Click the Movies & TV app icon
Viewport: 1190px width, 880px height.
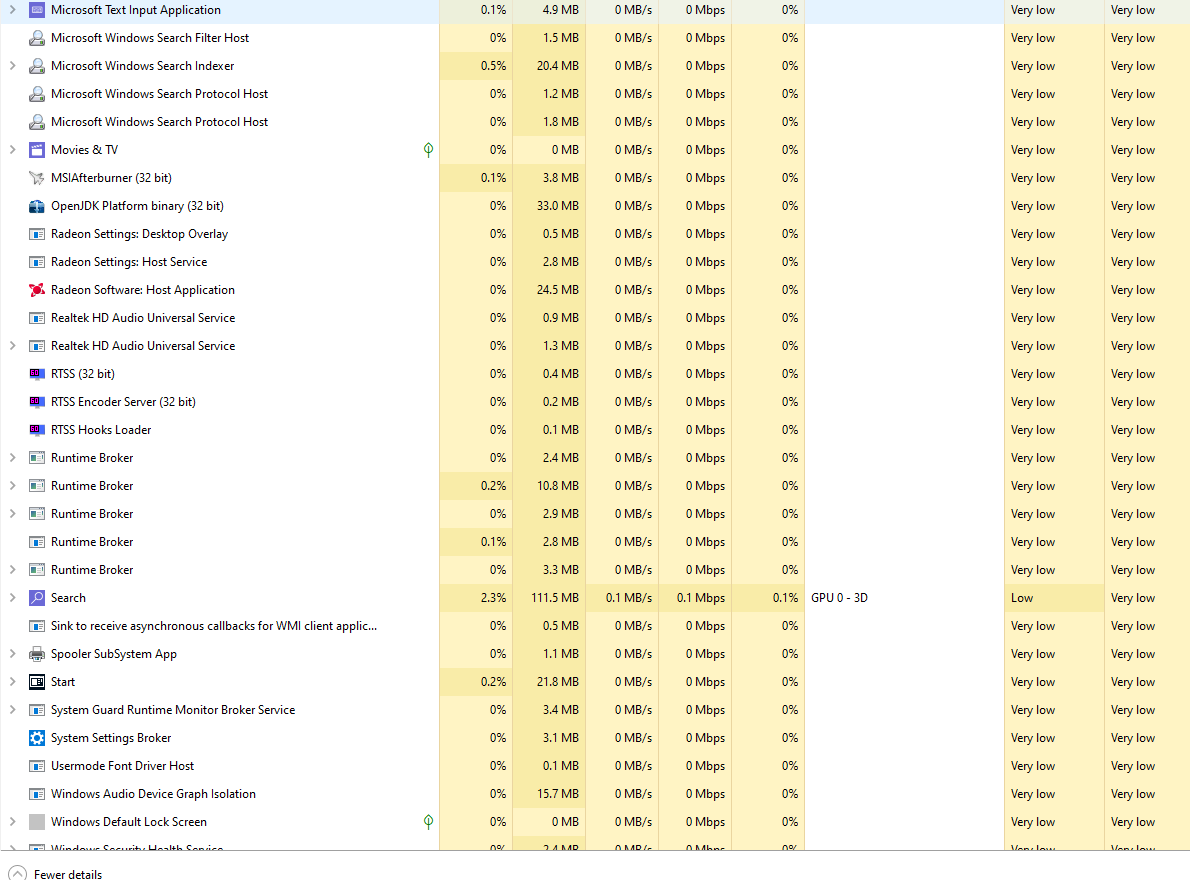coord(37,150)
